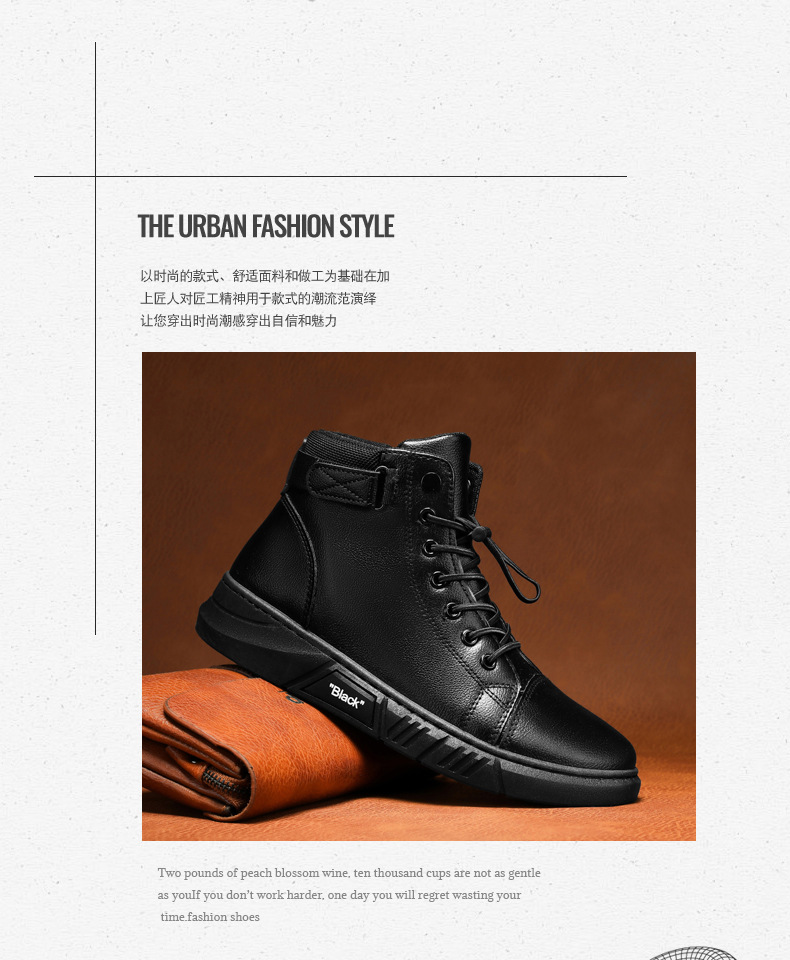Click the velcro ankle strap with X stitching
Screen dimensions: 790x960
pos(347,486)
